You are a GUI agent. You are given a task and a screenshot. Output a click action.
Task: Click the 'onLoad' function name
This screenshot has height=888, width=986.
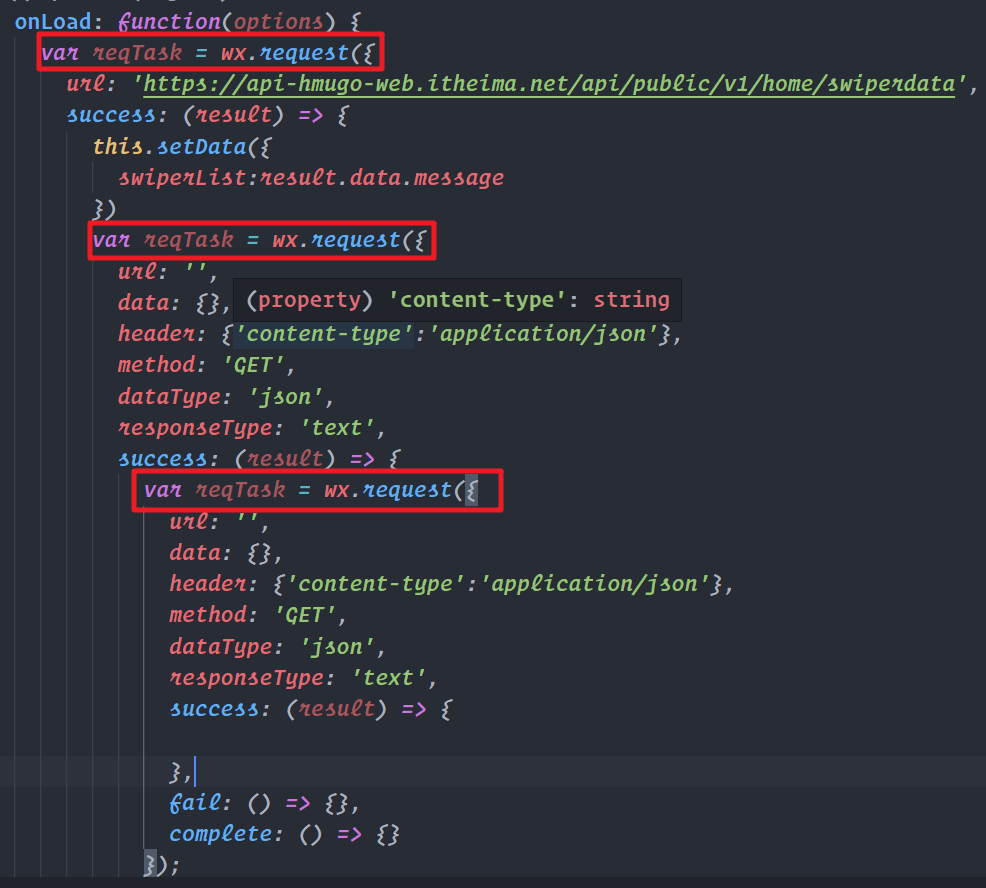[x=53, y=22]
